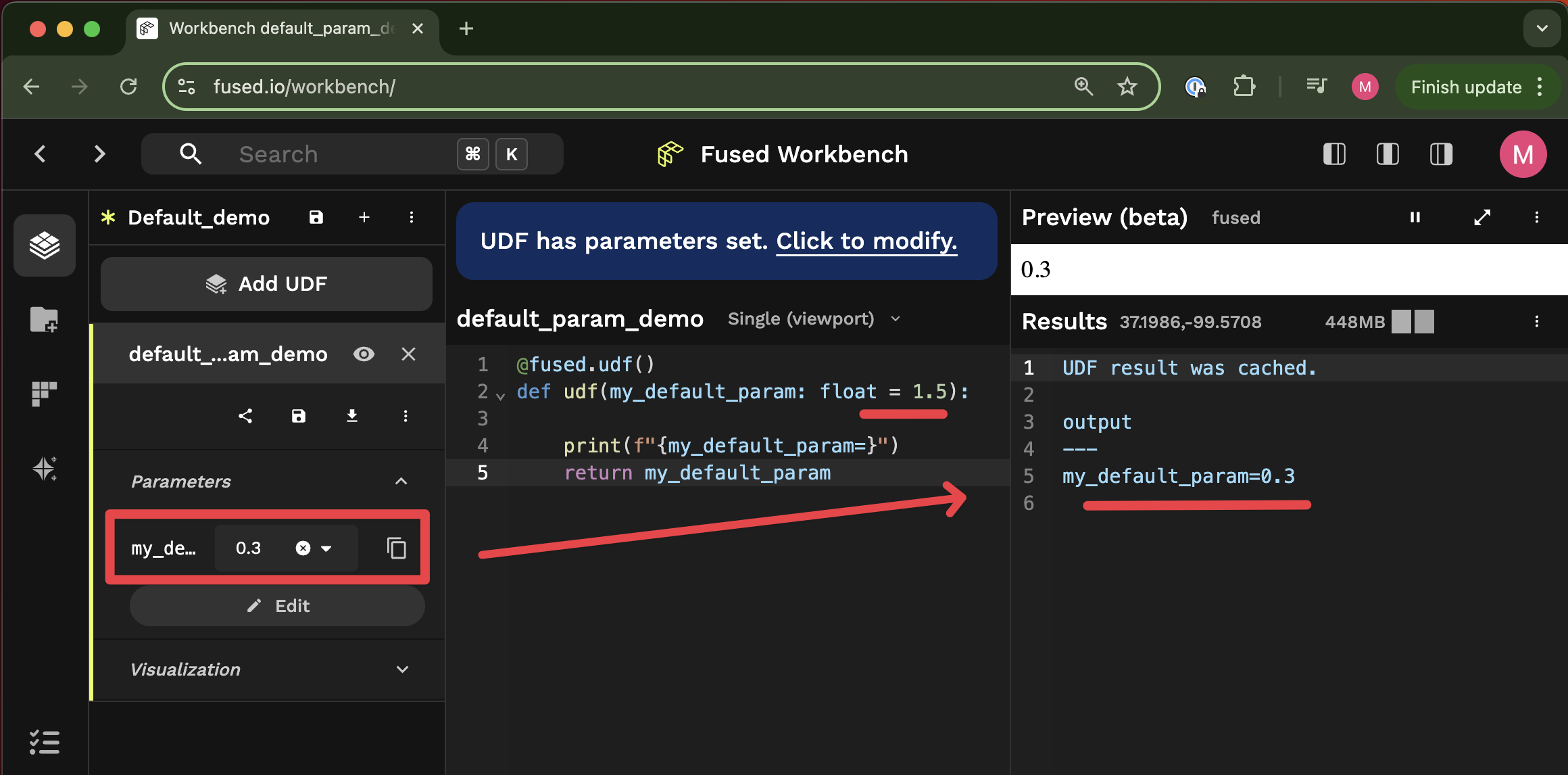Click the 'fused' label beside Preview (beta)
Image resolution: width=1568 pixels, height=775 pixels.
coord(1236,218)
